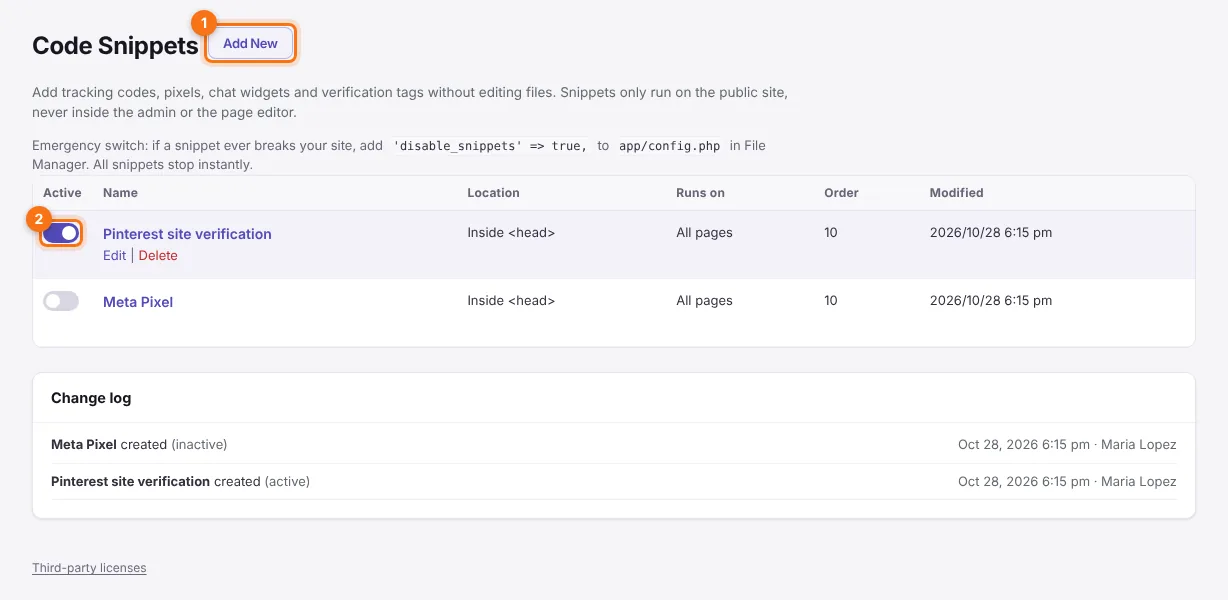Click the Inside <head> cell for Pinterest row
Image resolution: width=1228 pixels, height=600 pixels.
point(511,233)
